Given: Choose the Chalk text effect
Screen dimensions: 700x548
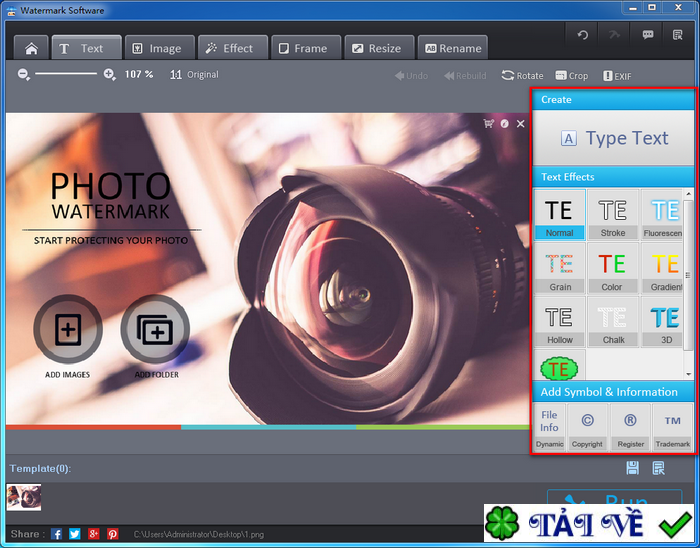Looking at the screenshot, I should pos(612,322).
